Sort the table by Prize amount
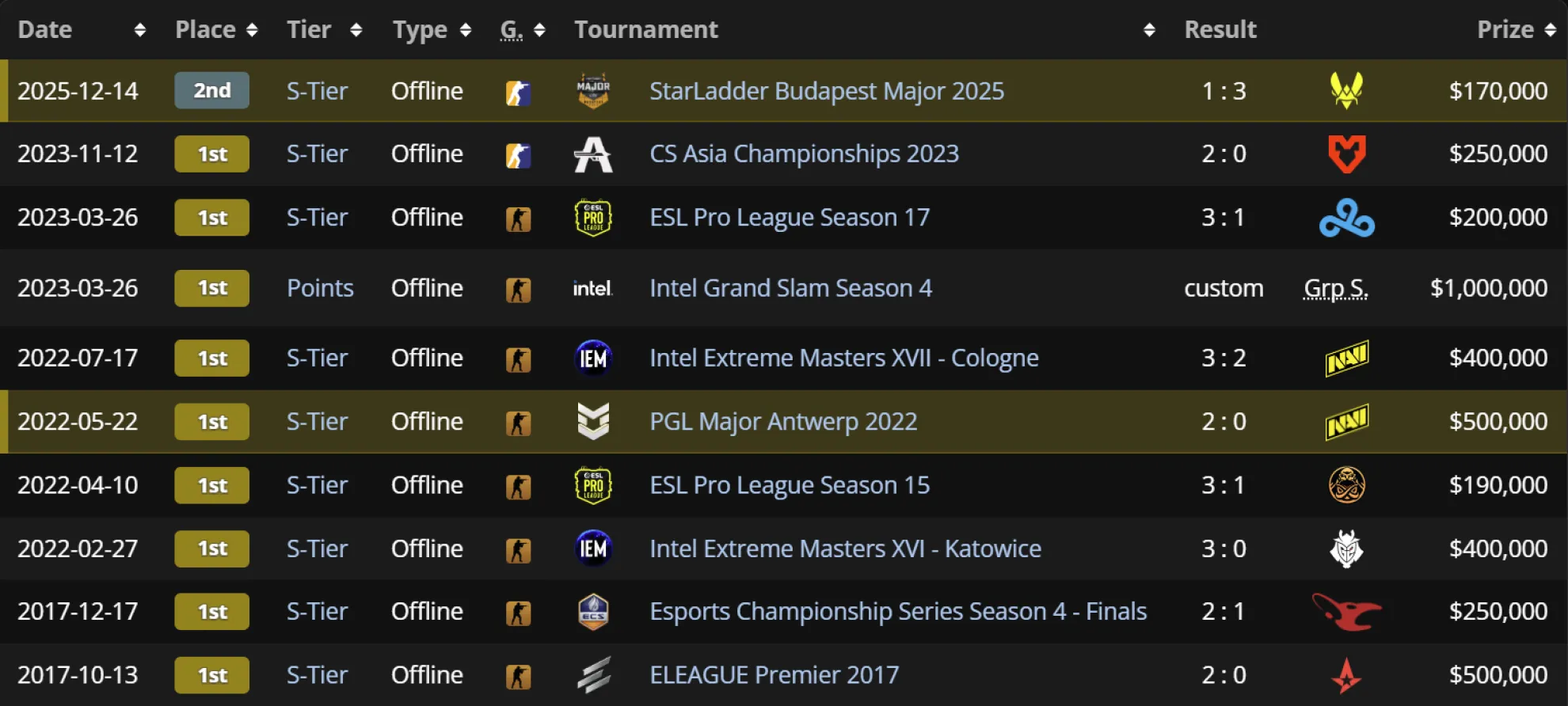The image size is (1568, 706). click(x=1550, y=30)
